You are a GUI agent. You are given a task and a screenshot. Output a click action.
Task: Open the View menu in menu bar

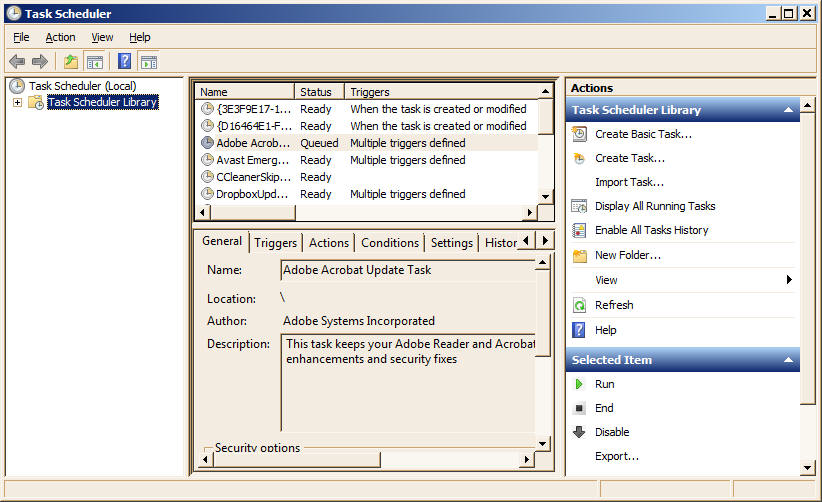(102, 37)
